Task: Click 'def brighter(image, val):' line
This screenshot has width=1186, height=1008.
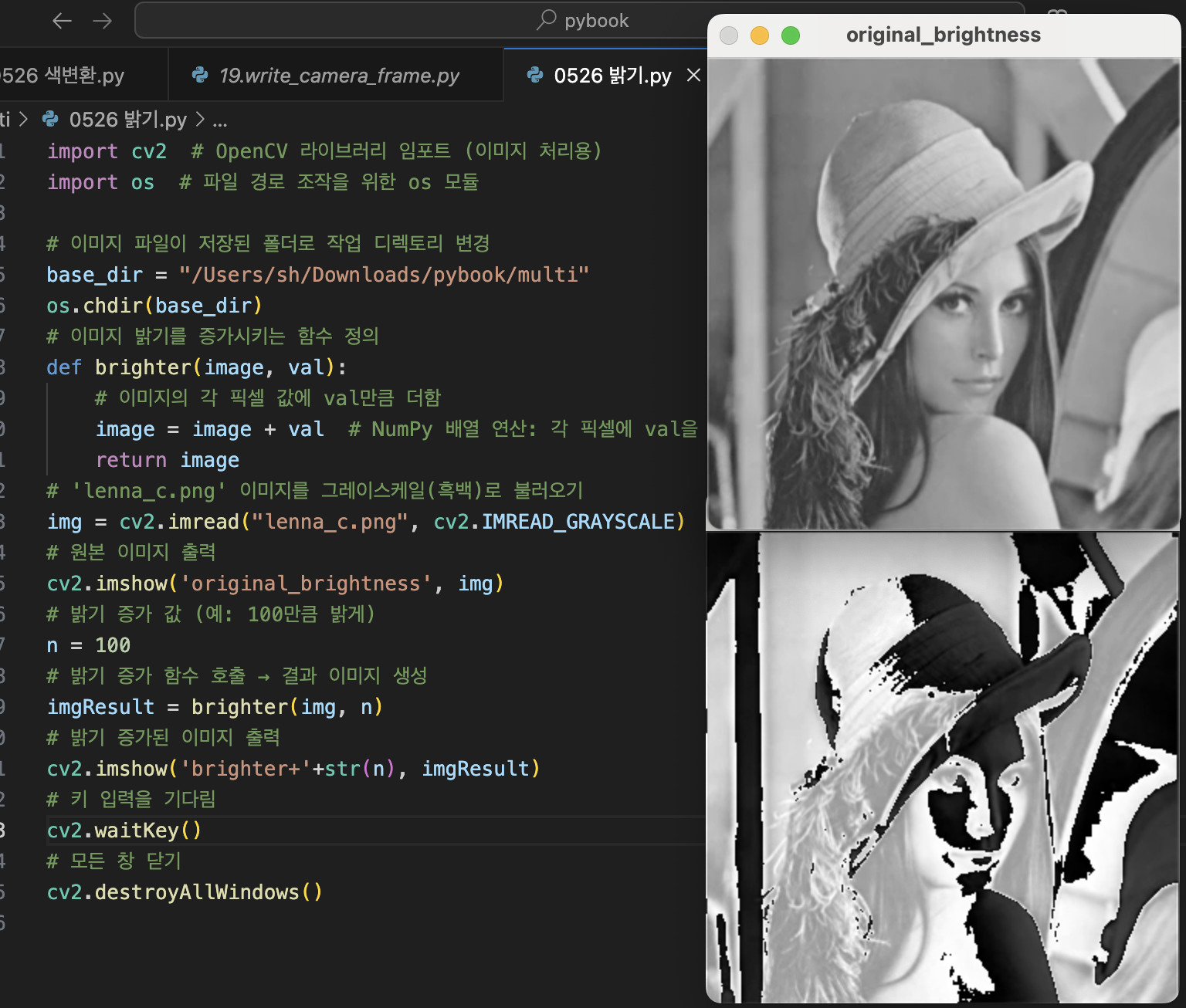Action: (197, 367)
